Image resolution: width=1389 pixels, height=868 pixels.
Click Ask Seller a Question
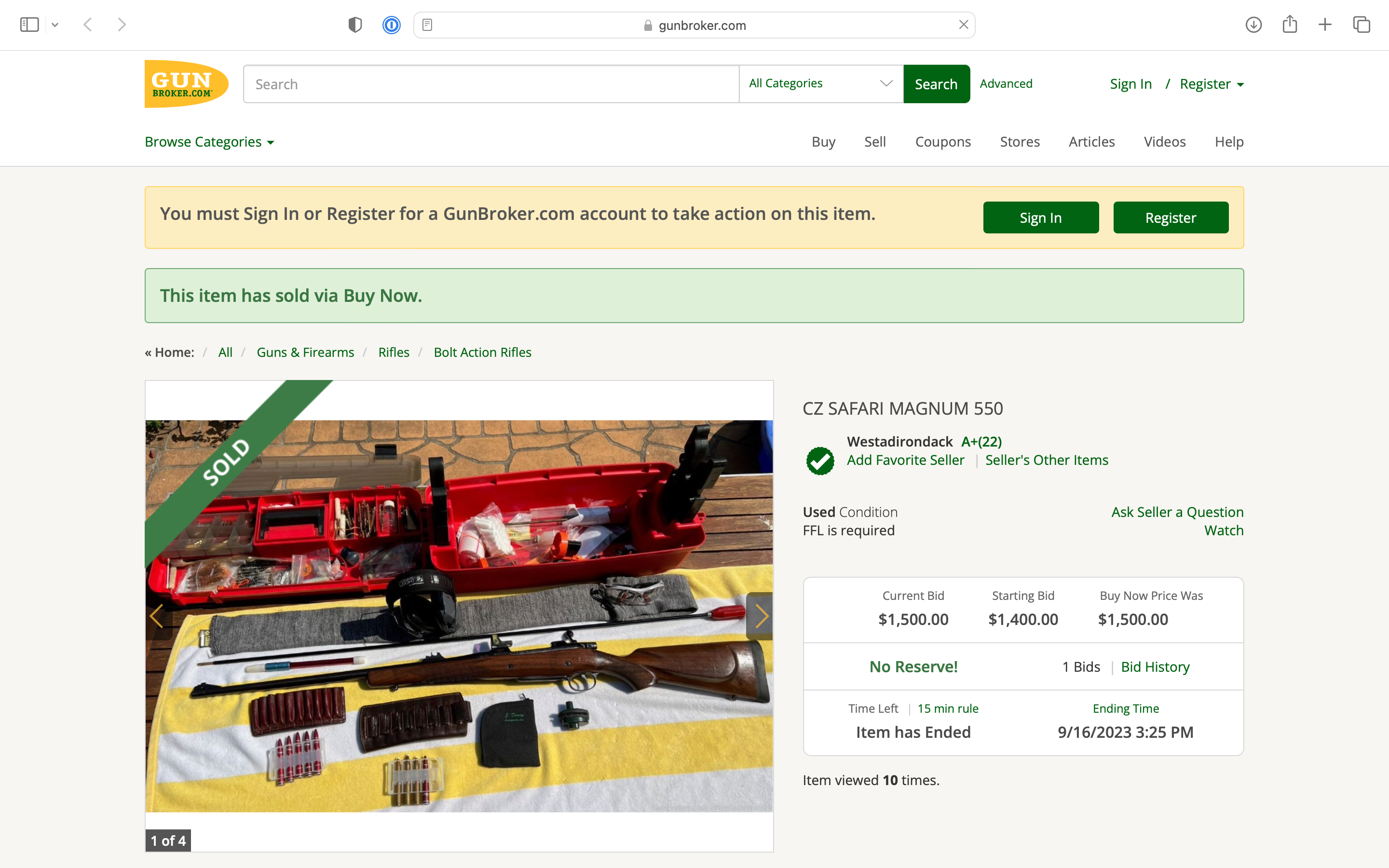pos(1177,512)
